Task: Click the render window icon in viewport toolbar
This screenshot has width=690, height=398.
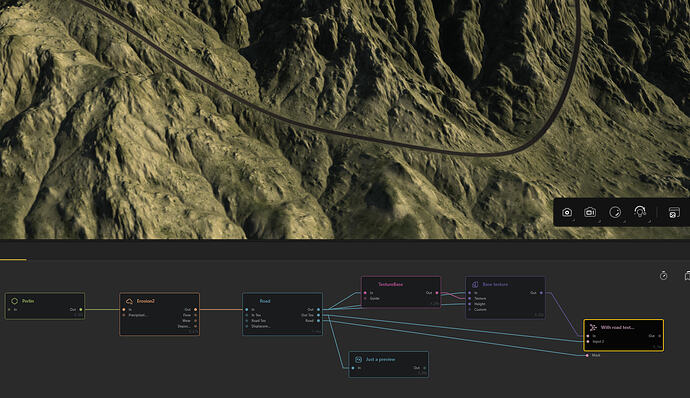Action: (674, 213)
